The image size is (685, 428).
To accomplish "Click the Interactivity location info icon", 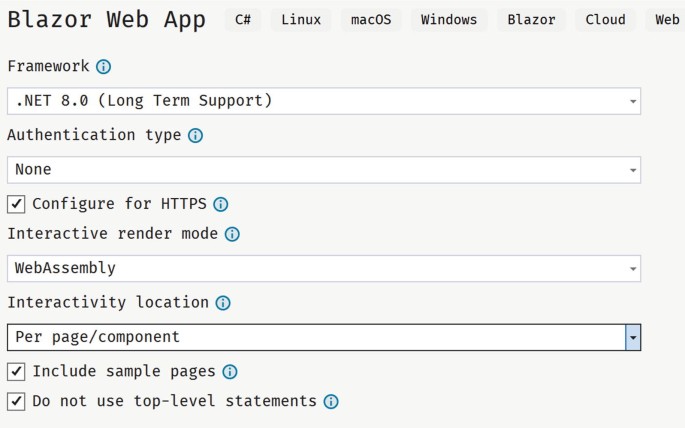I will coord(223,303).
